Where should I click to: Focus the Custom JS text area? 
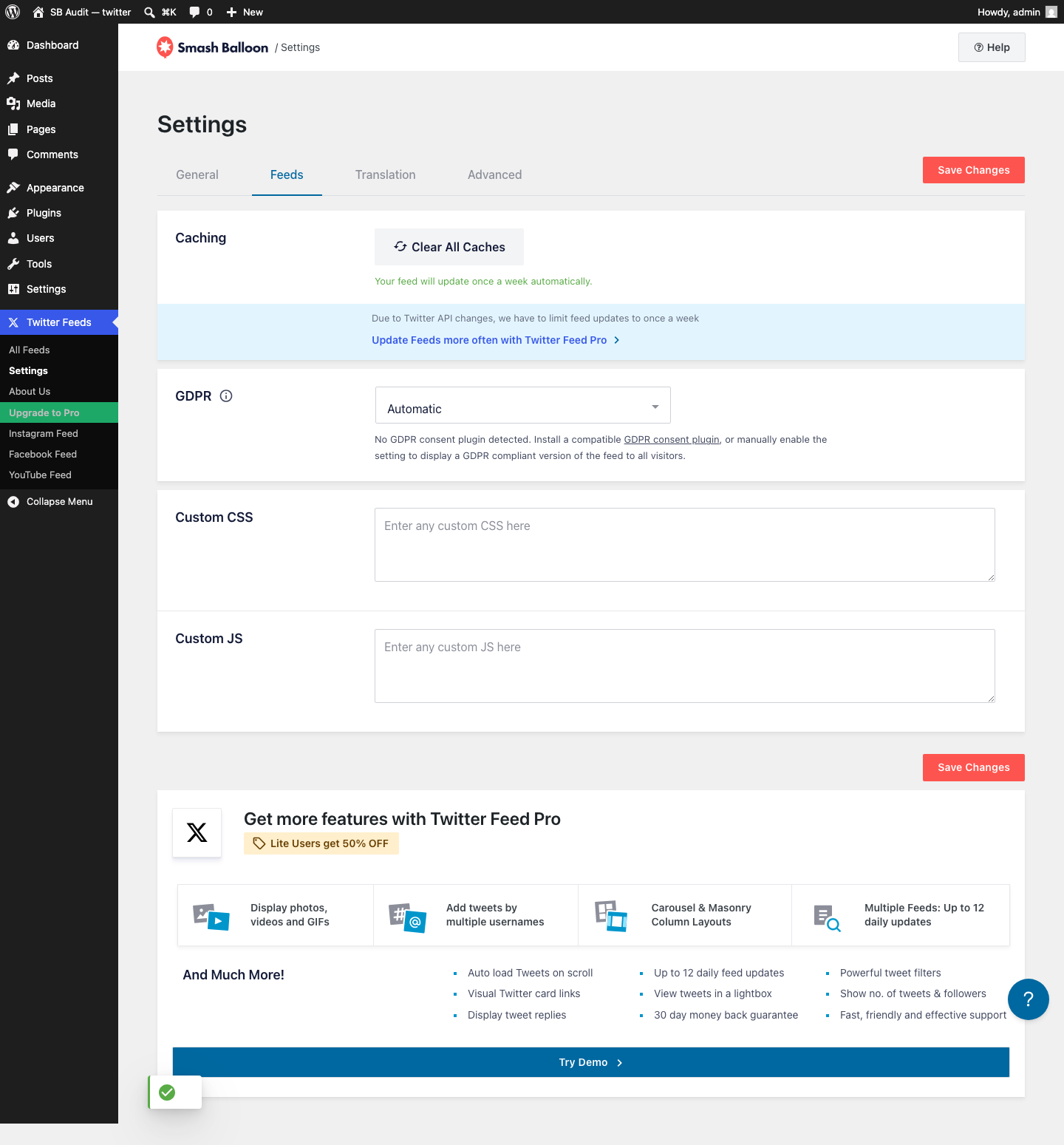pos(685,666)
